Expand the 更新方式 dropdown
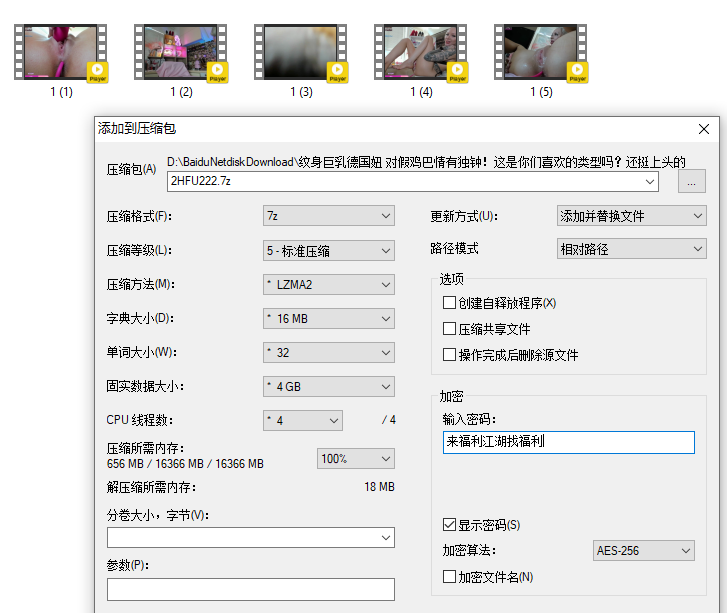 (631, 216)
